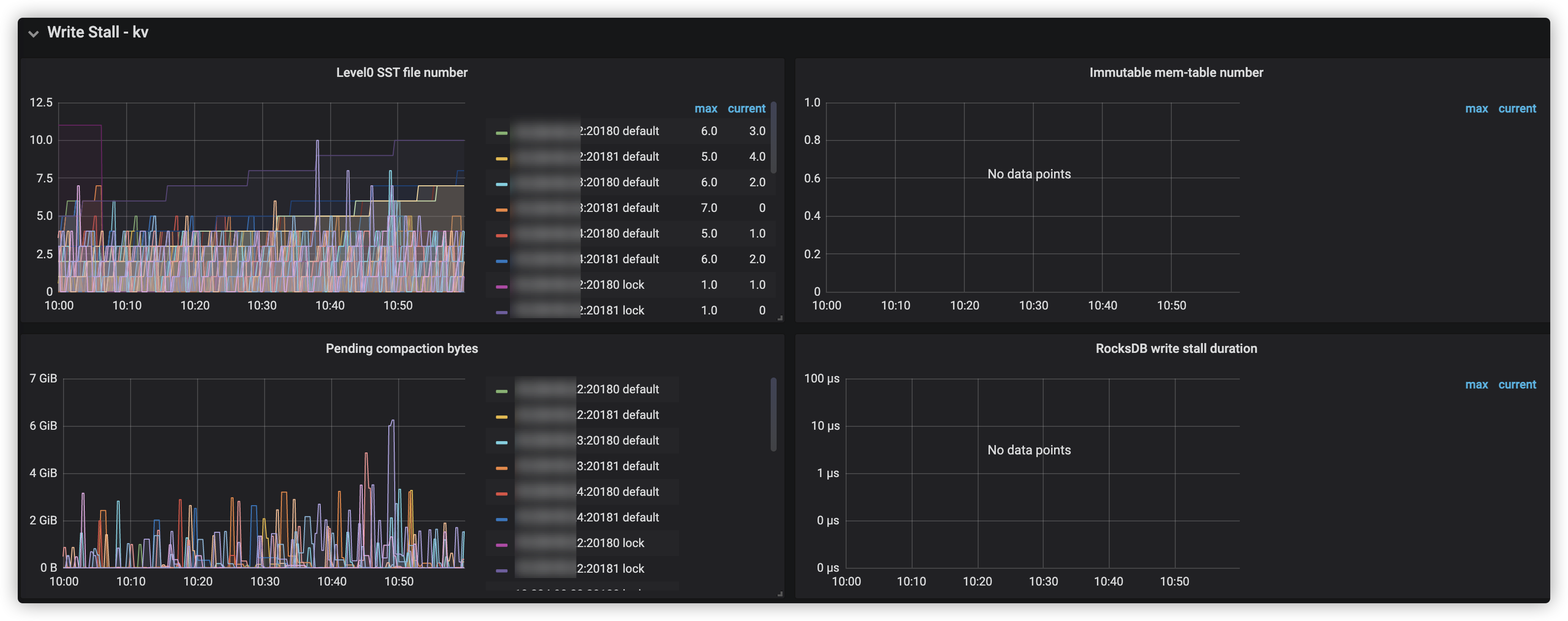1568x621 pixels.
Task: Open the Level0 SST file number panel menu
Action: click(402, 72)
